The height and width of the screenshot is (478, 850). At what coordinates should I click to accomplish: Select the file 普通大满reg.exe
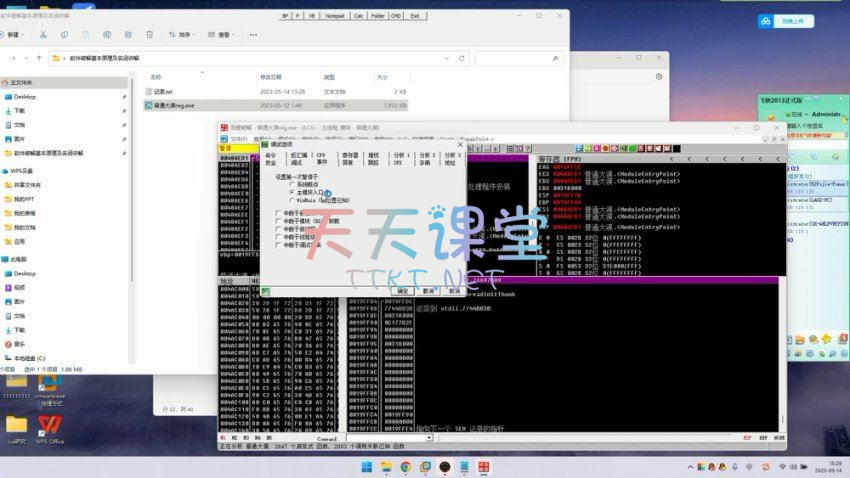pyautogui.click(x=175, y=105)
